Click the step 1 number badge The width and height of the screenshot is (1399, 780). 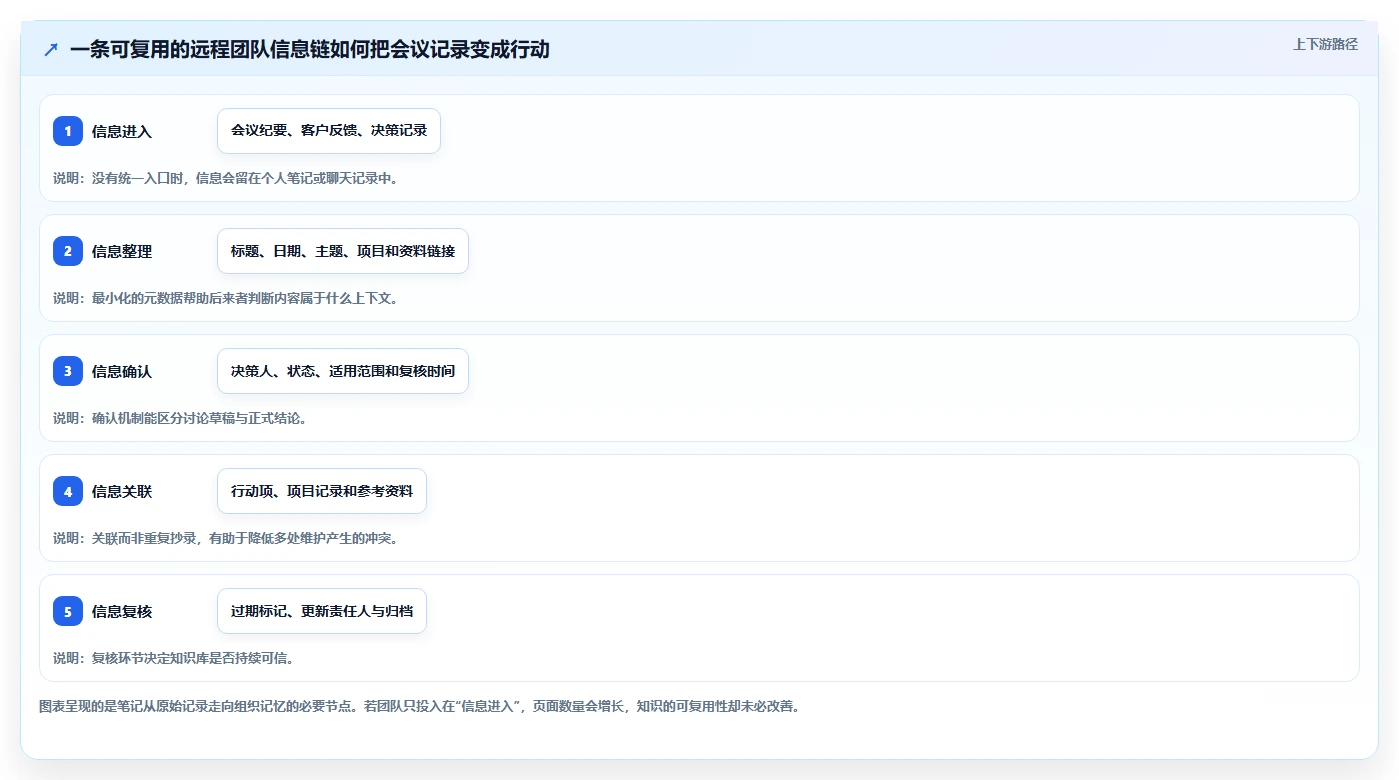[68, 131]
